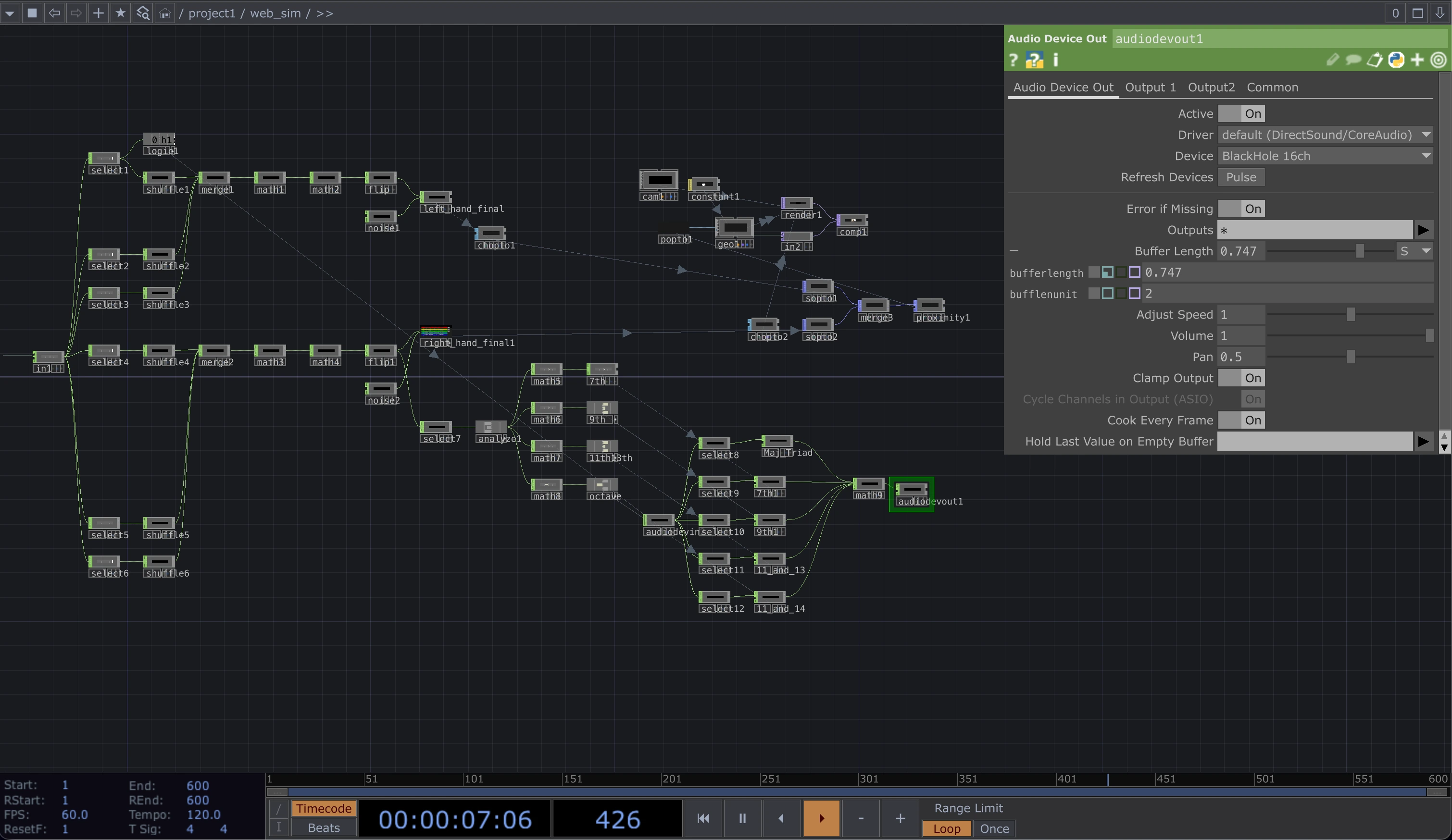Click the Pan slider handle

[x=1351, y=357]
